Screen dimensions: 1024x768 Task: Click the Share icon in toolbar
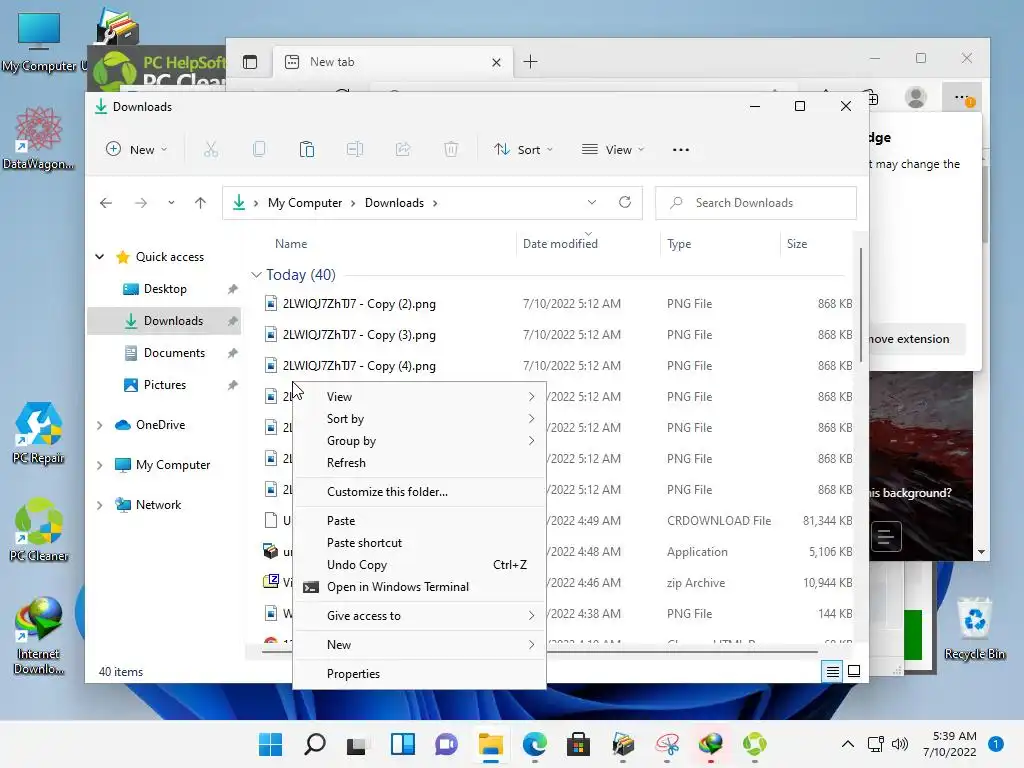403,150
